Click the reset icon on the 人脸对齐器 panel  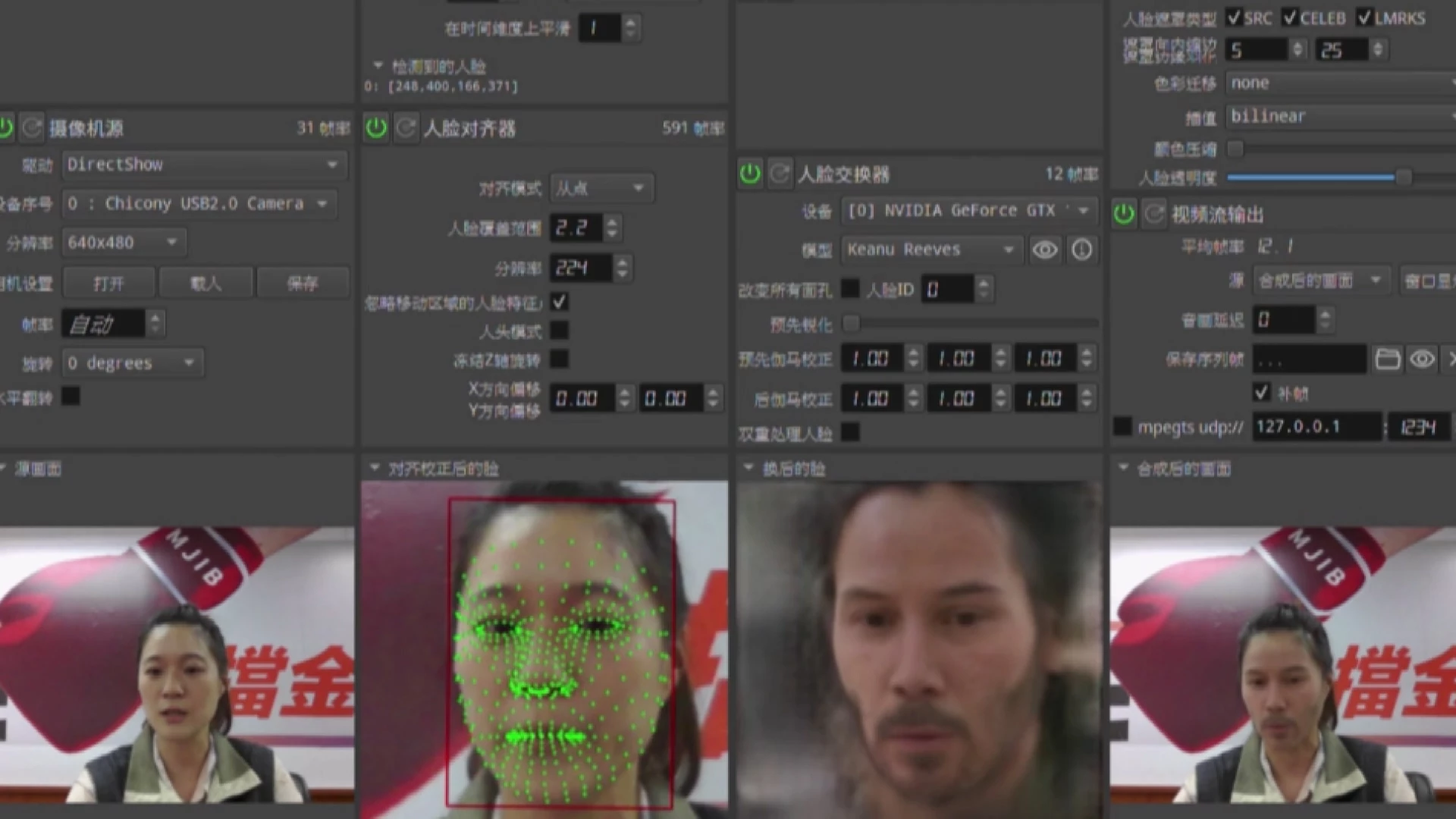[406, 127]
